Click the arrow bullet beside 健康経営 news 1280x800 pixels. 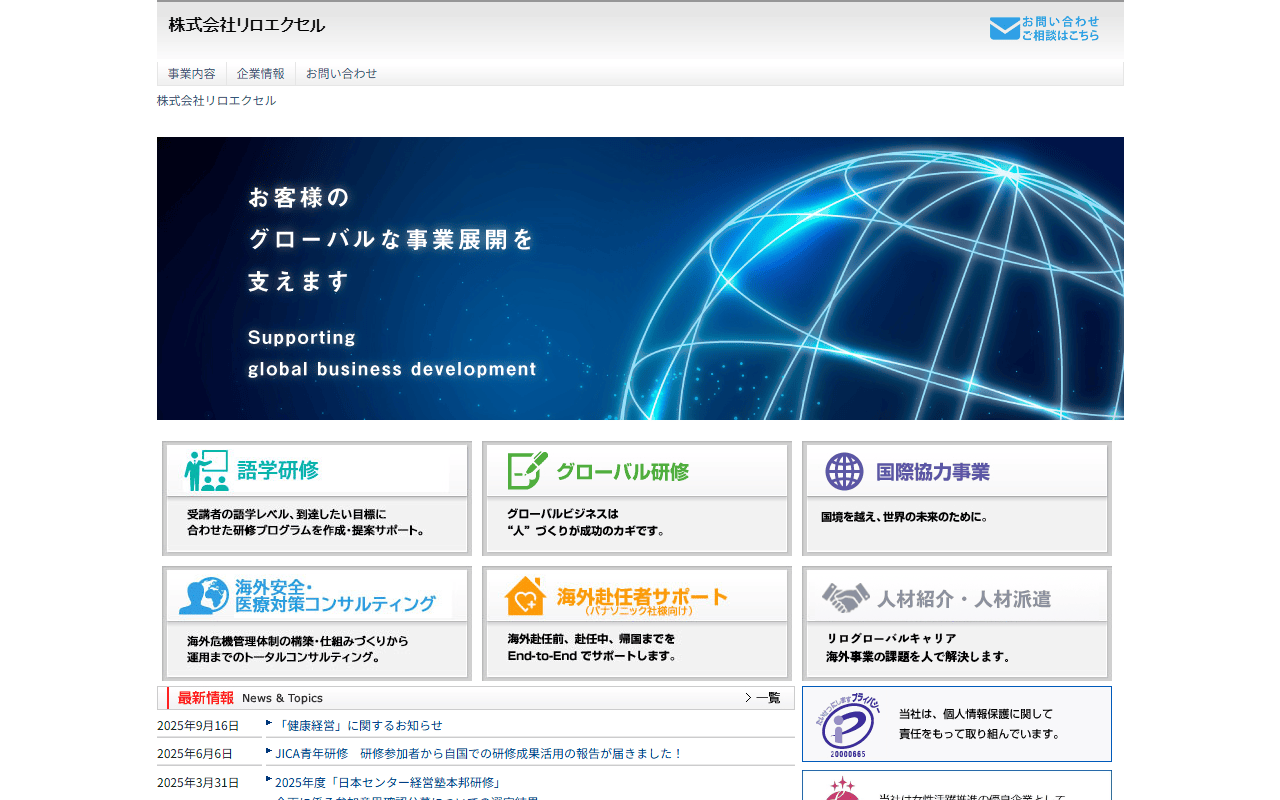[x=269, y=722]
